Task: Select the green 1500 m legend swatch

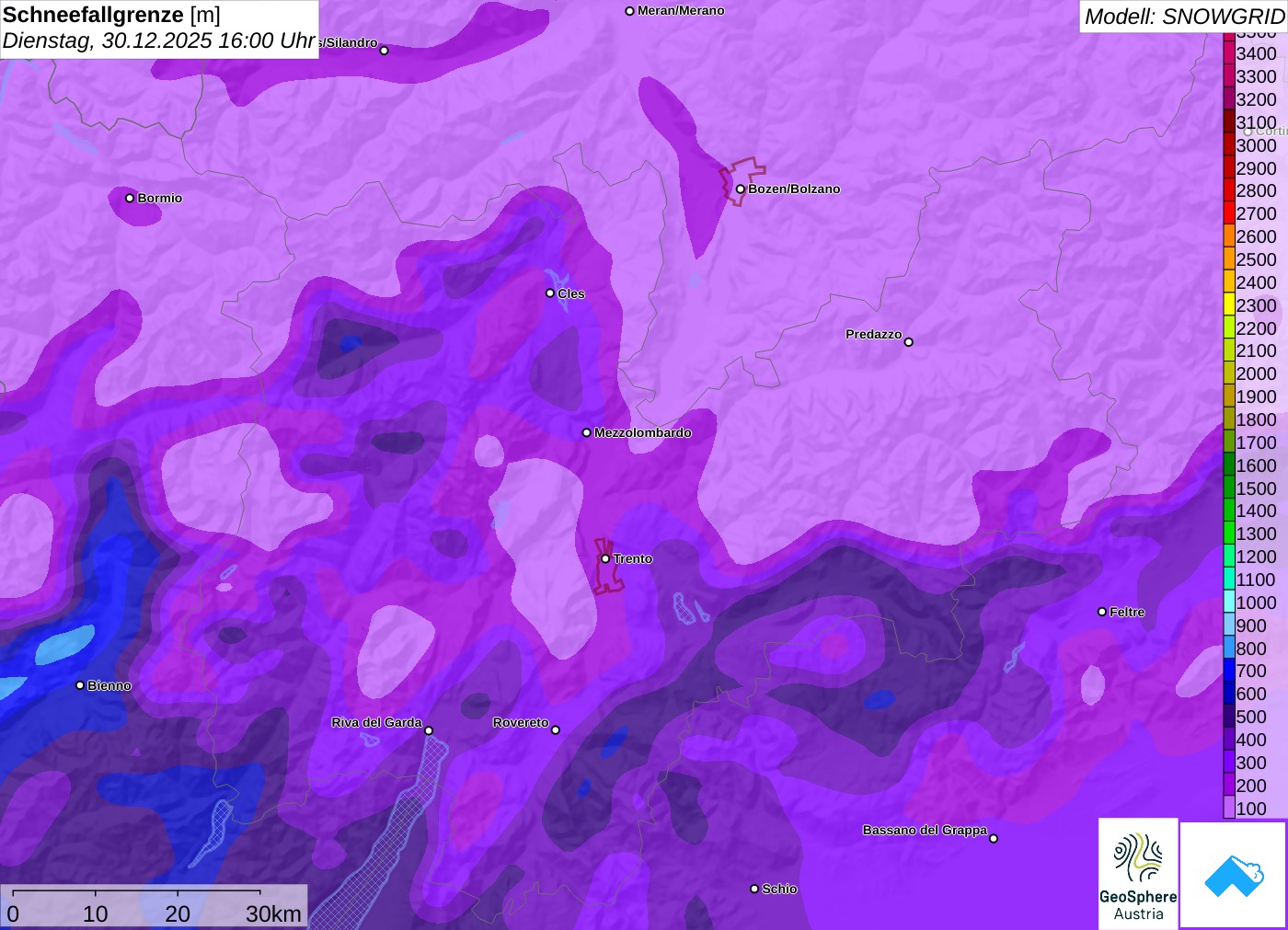Action: click(x=1229, y=488)
